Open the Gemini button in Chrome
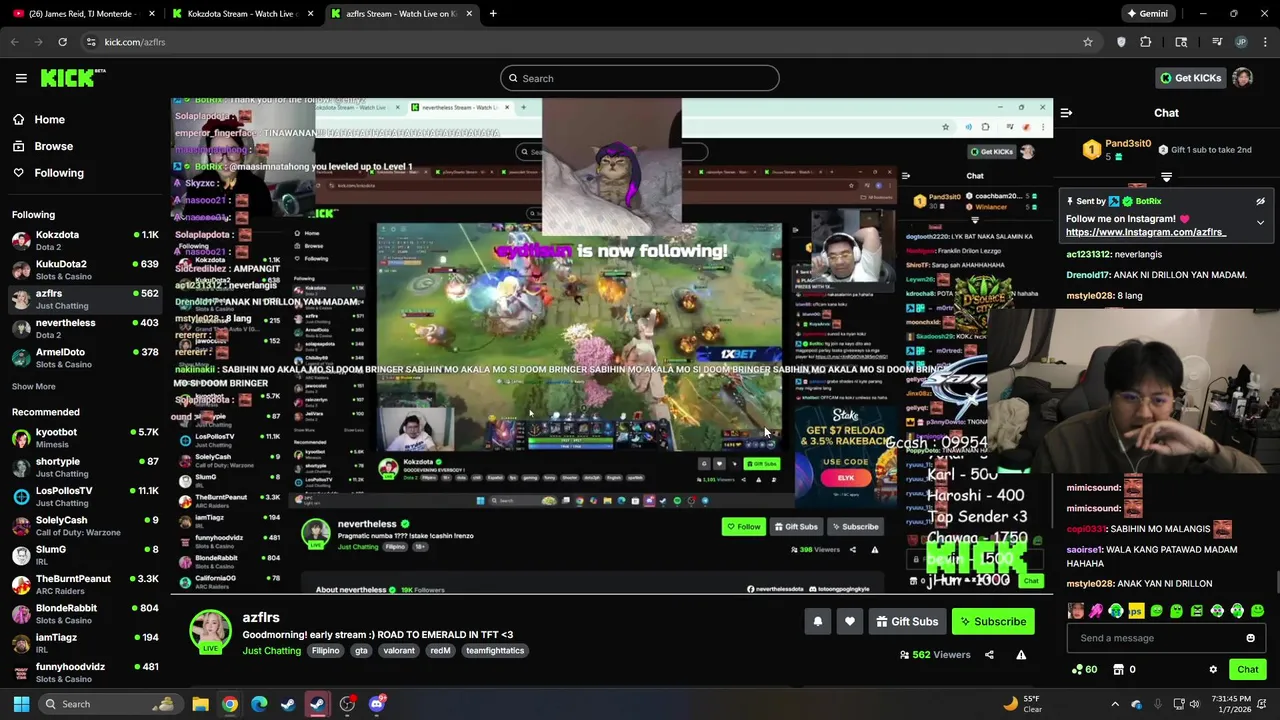The image size is (1280, 720). coord(1147,14)
